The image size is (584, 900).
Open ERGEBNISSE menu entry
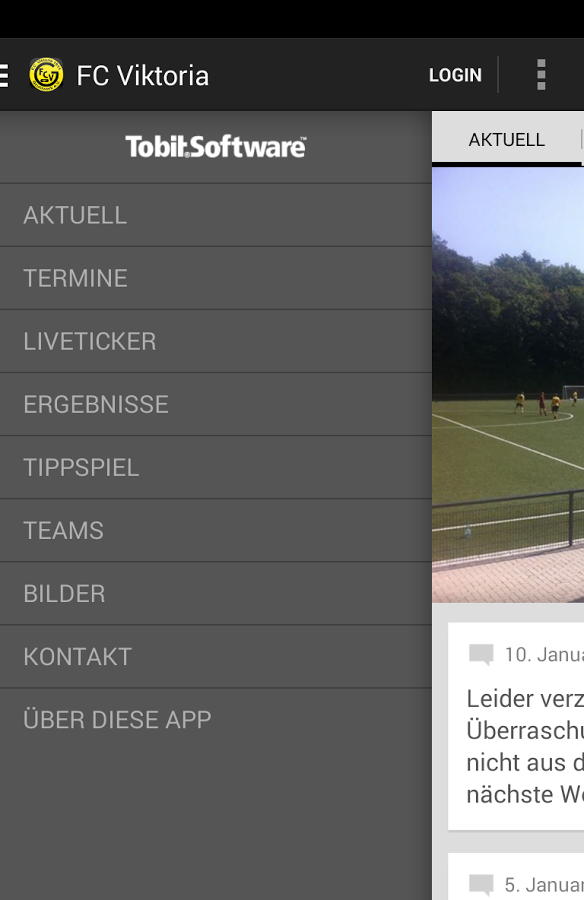click(x=216, y=405)
